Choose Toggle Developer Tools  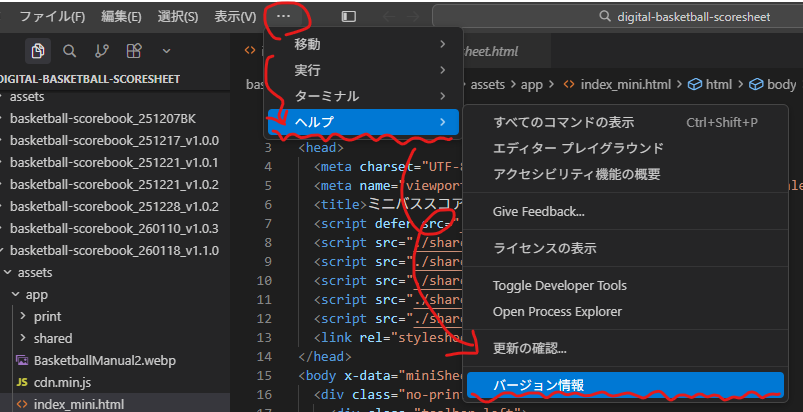tap(625, 286)
